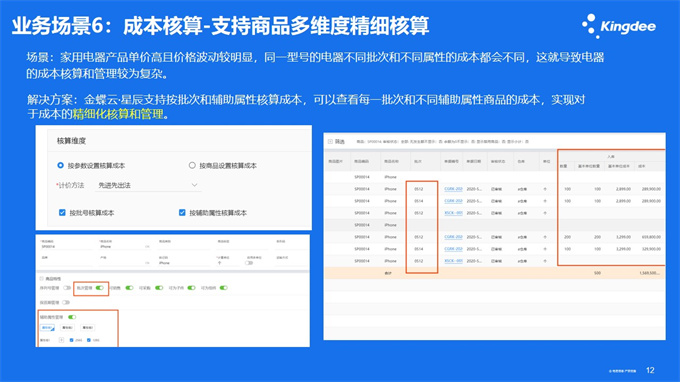Image resolution: width=680 pixels, height=382 pixels.
Task: Uncheck 按辅助属性核算成本 checkbox
Action: click(x=182, y=212)
